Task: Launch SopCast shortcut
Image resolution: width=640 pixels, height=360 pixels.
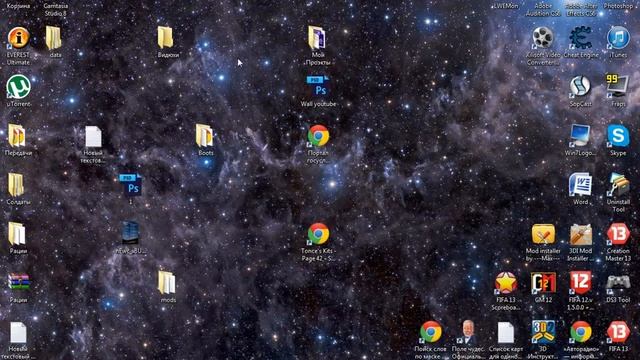Action: (580, 87)
